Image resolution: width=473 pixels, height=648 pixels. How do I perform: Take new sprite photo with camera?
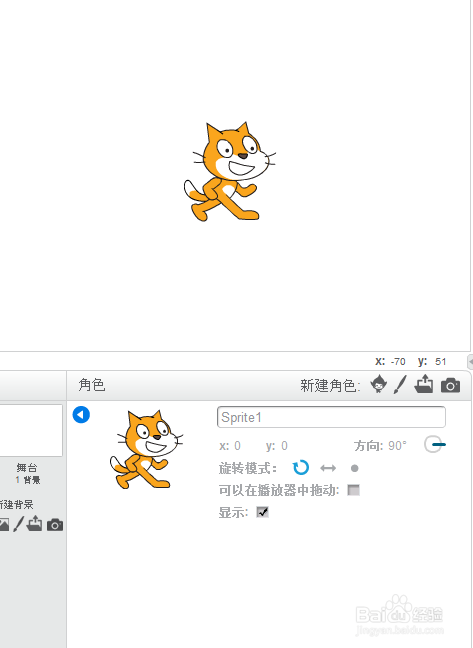pyautogui.click(x=450, y=385)
